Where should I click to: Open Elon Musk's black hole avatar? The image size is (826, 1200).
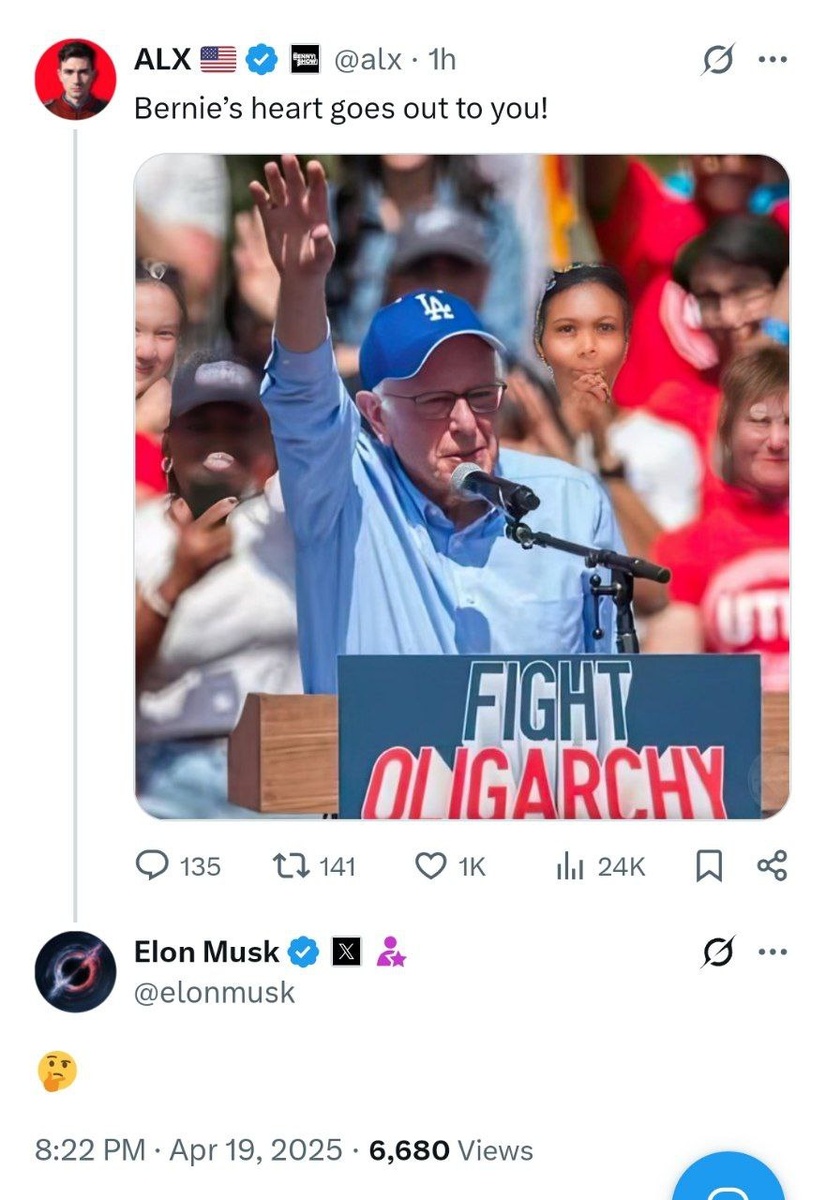(75, 972)
